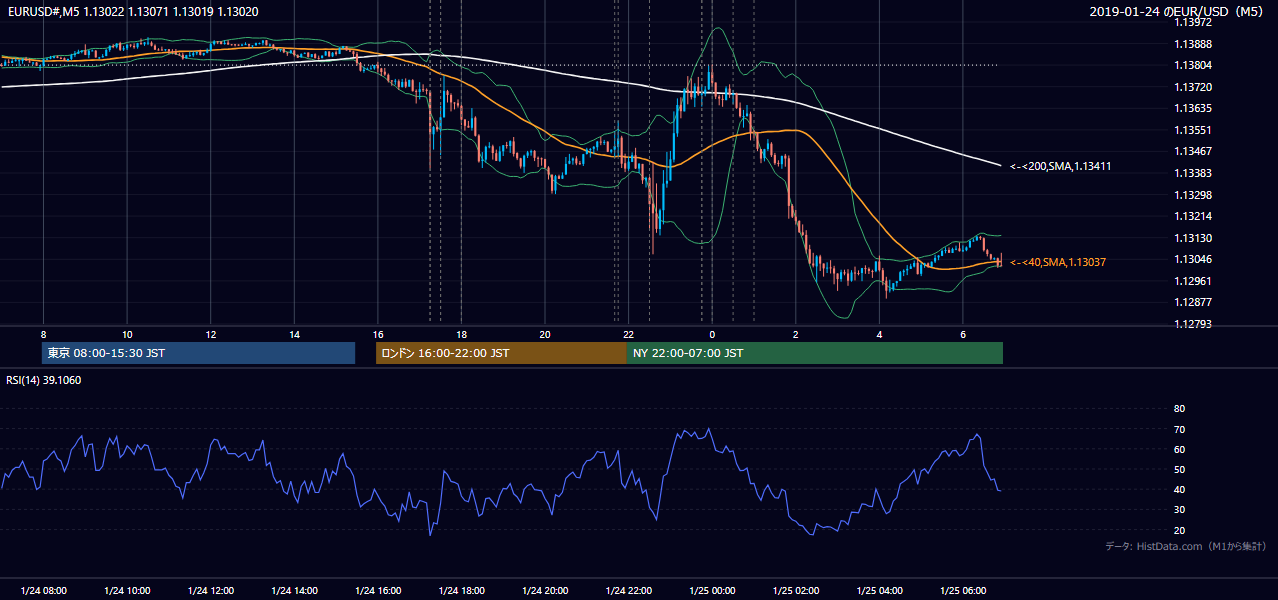Click the London 16:00-22:00 JST session bar
This screenshot has height=600, width=1278.
click(501, 353)
